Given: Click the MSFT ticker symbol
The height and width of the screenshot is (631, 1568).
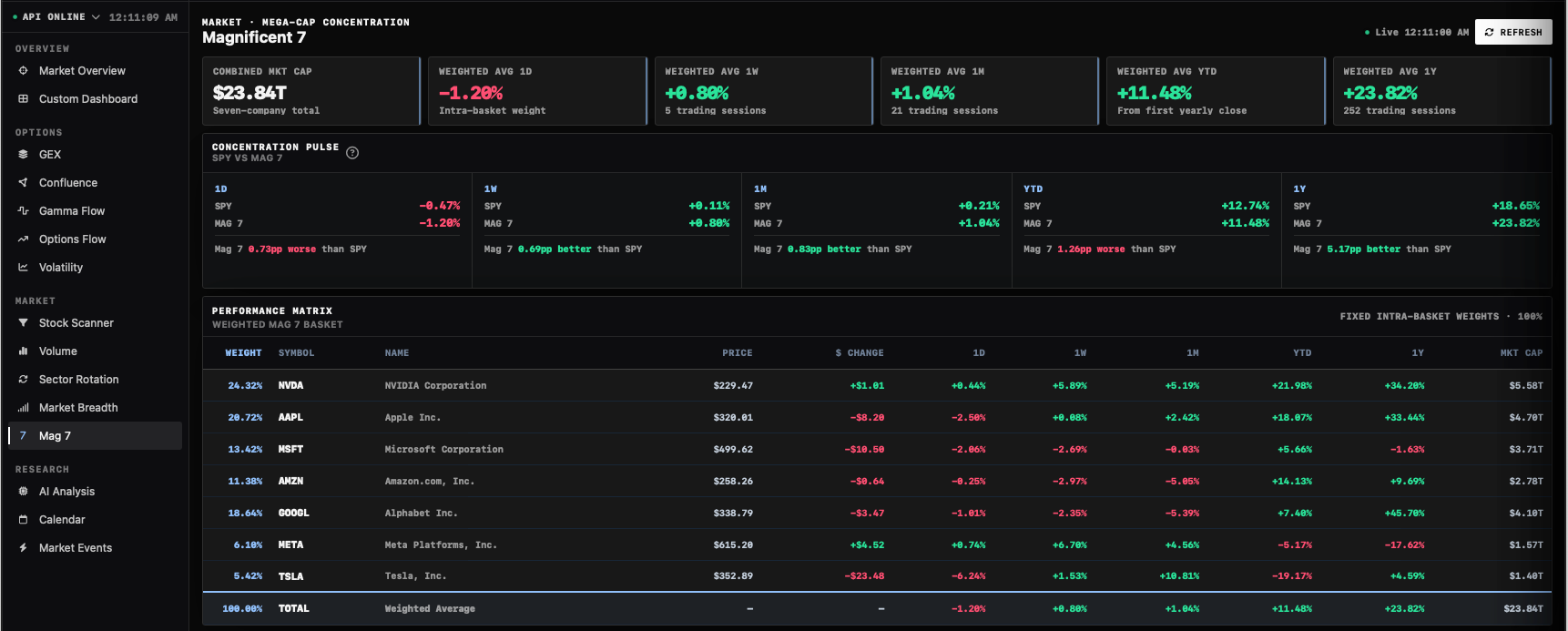Looking at the screenshot, I should tap(290, 450).
